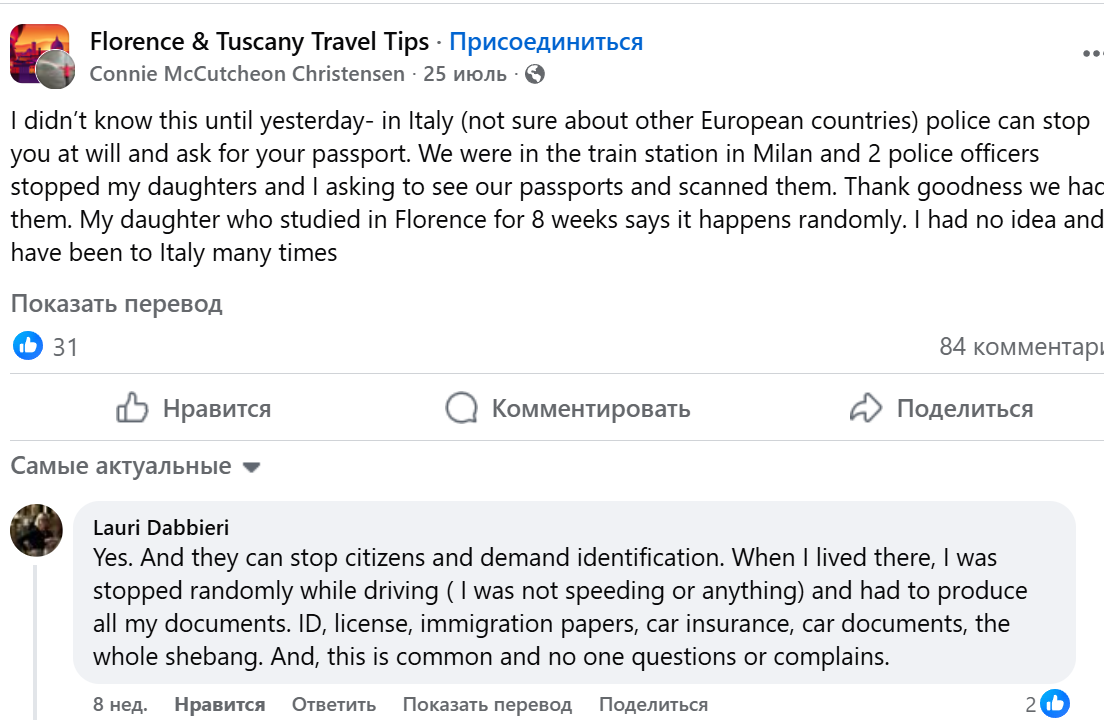Like Lauri Dabbieri's comment

tap(219, 704)
